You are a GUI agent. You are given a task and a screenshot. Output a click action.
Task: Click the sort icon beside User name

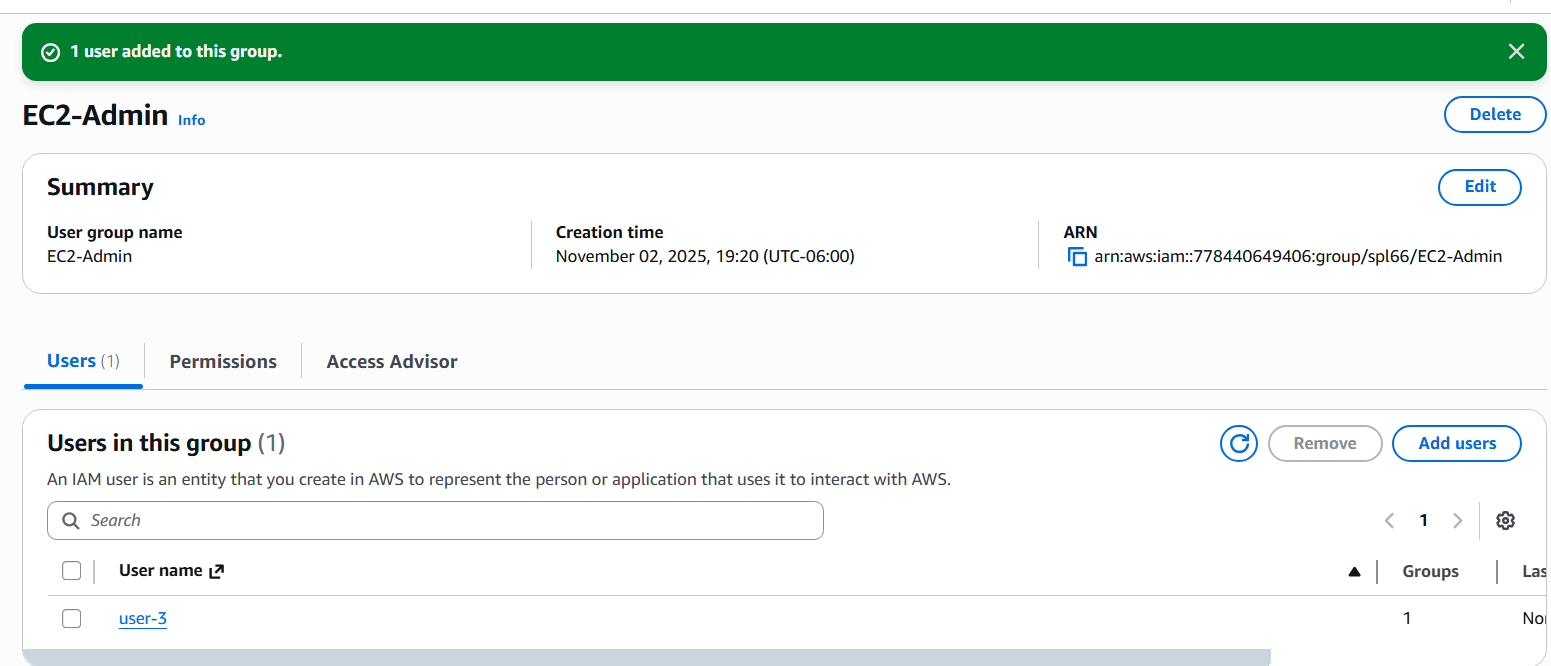pos(215,570)
